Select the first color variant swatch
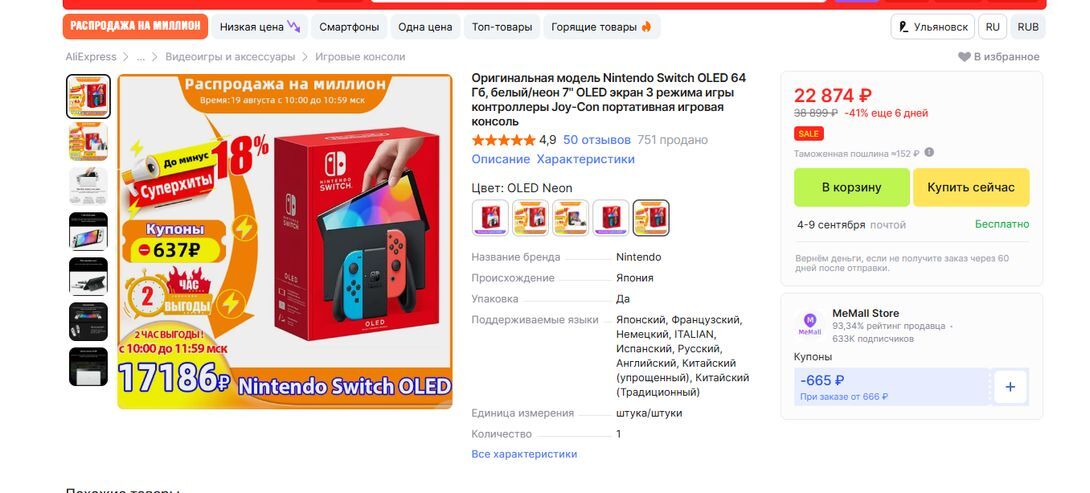The height and width of the screenshot is (493, 1090). click(490, 218)
